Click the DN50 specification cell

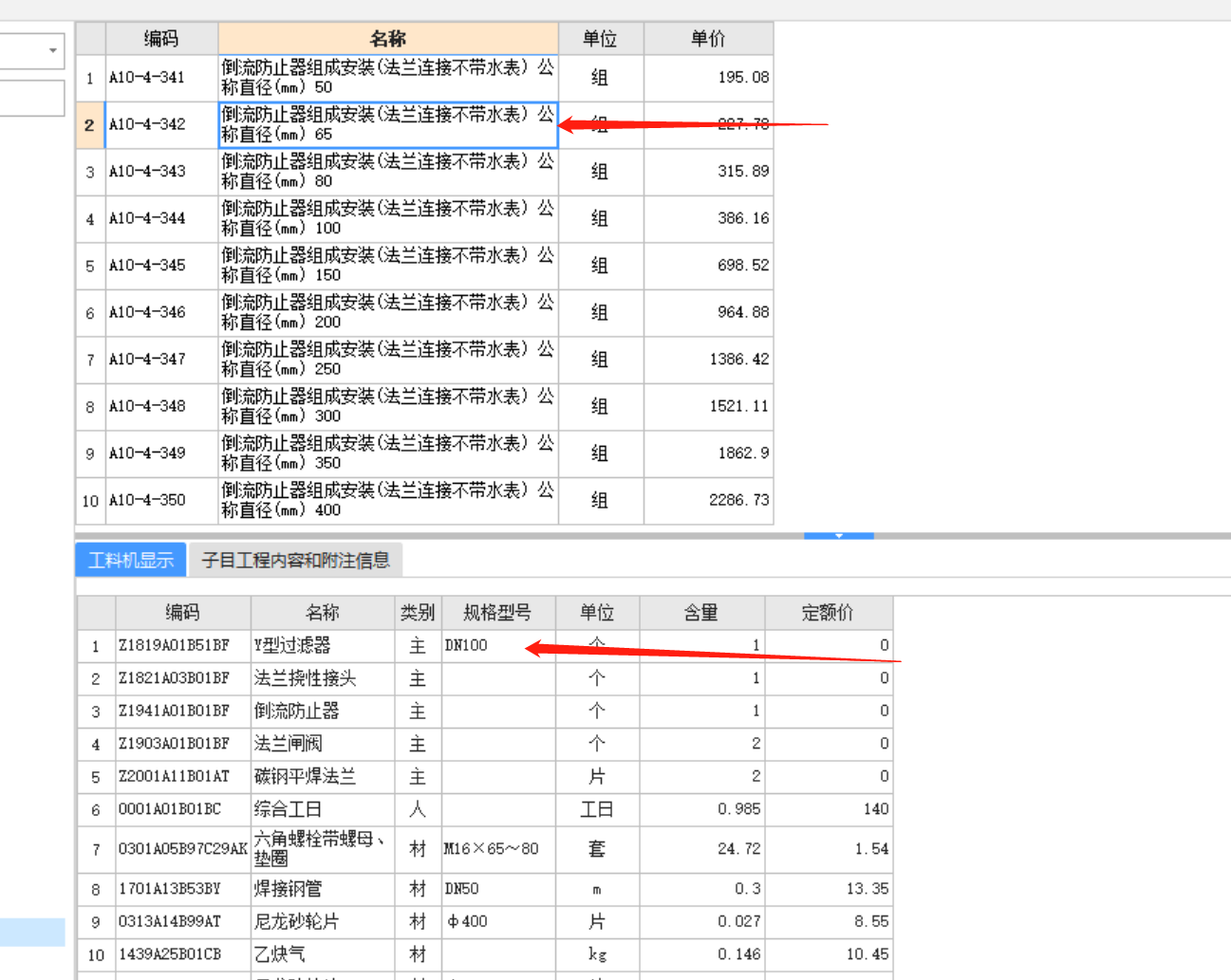[497, 889]
